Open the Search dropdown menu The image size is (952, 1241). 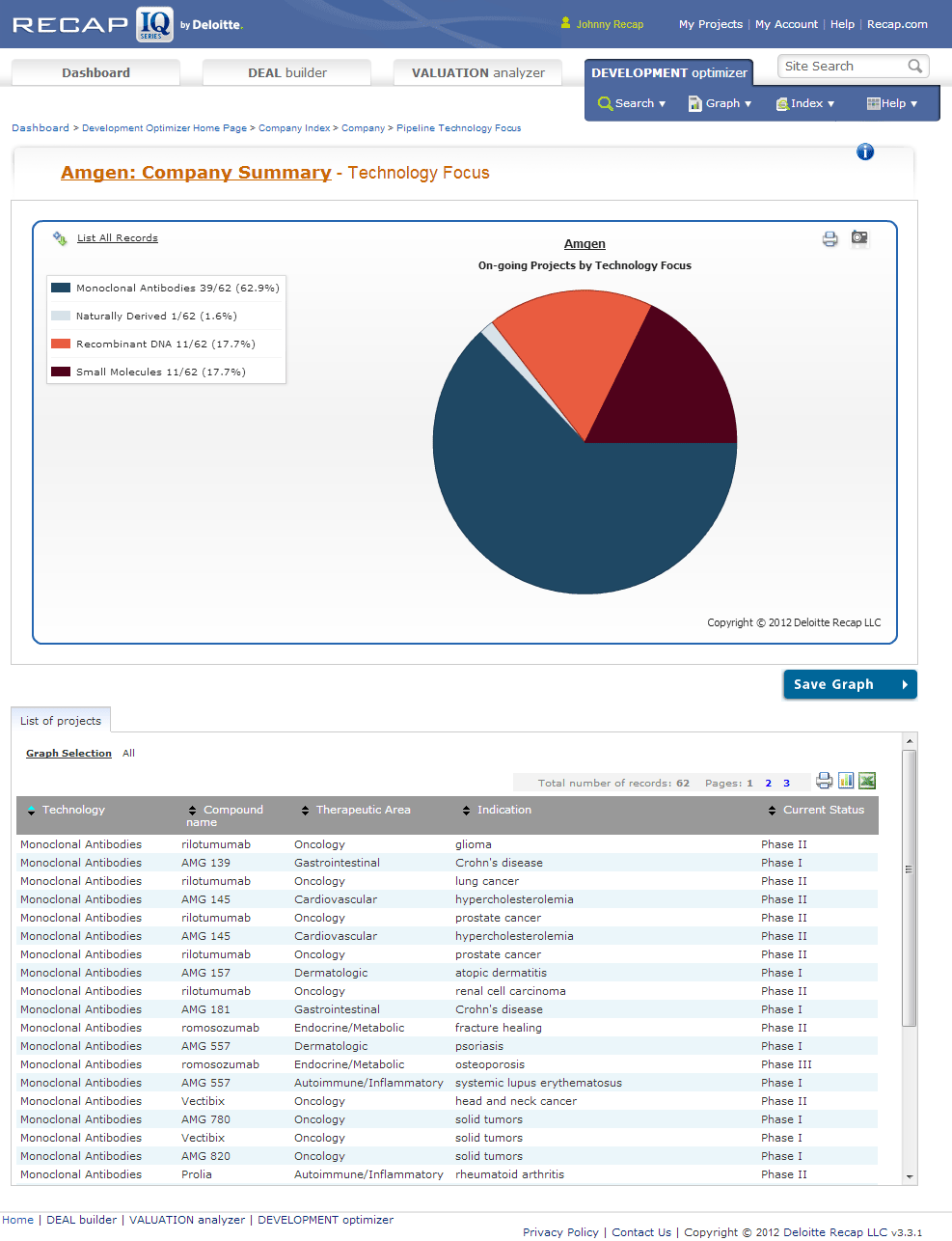pos(633,103)
